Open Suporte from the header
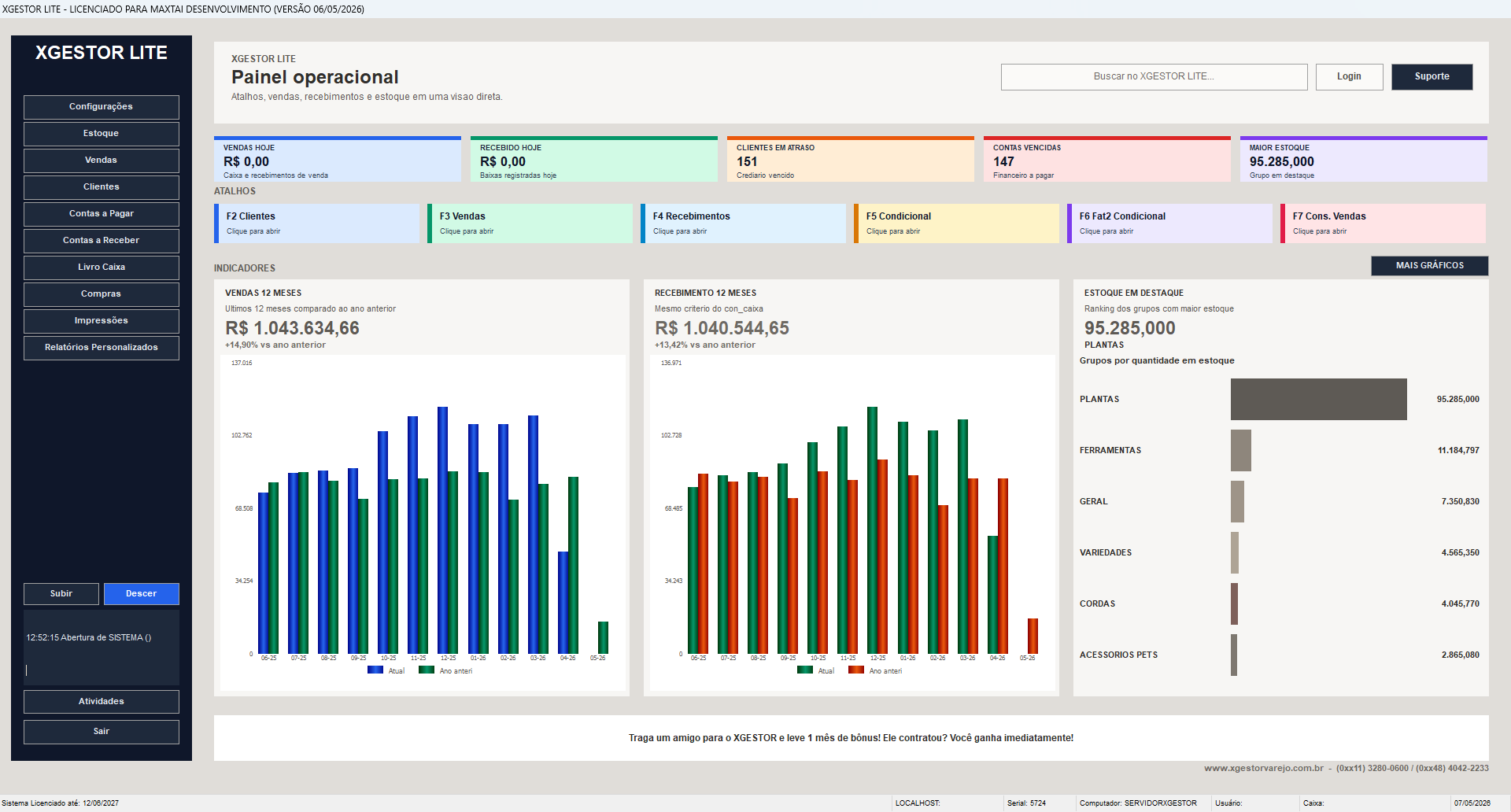 (x=1432, y=77)
